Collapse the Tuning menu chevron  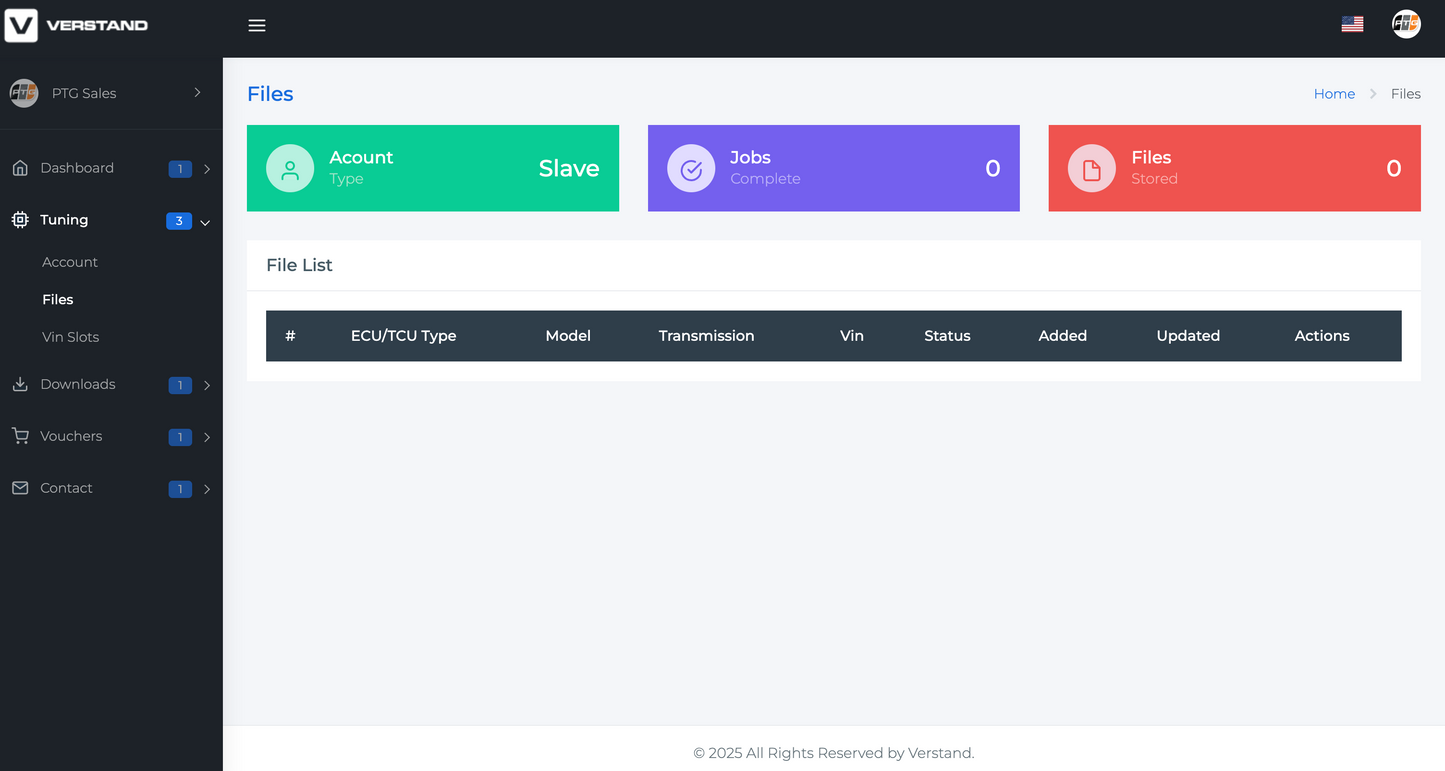205,222
